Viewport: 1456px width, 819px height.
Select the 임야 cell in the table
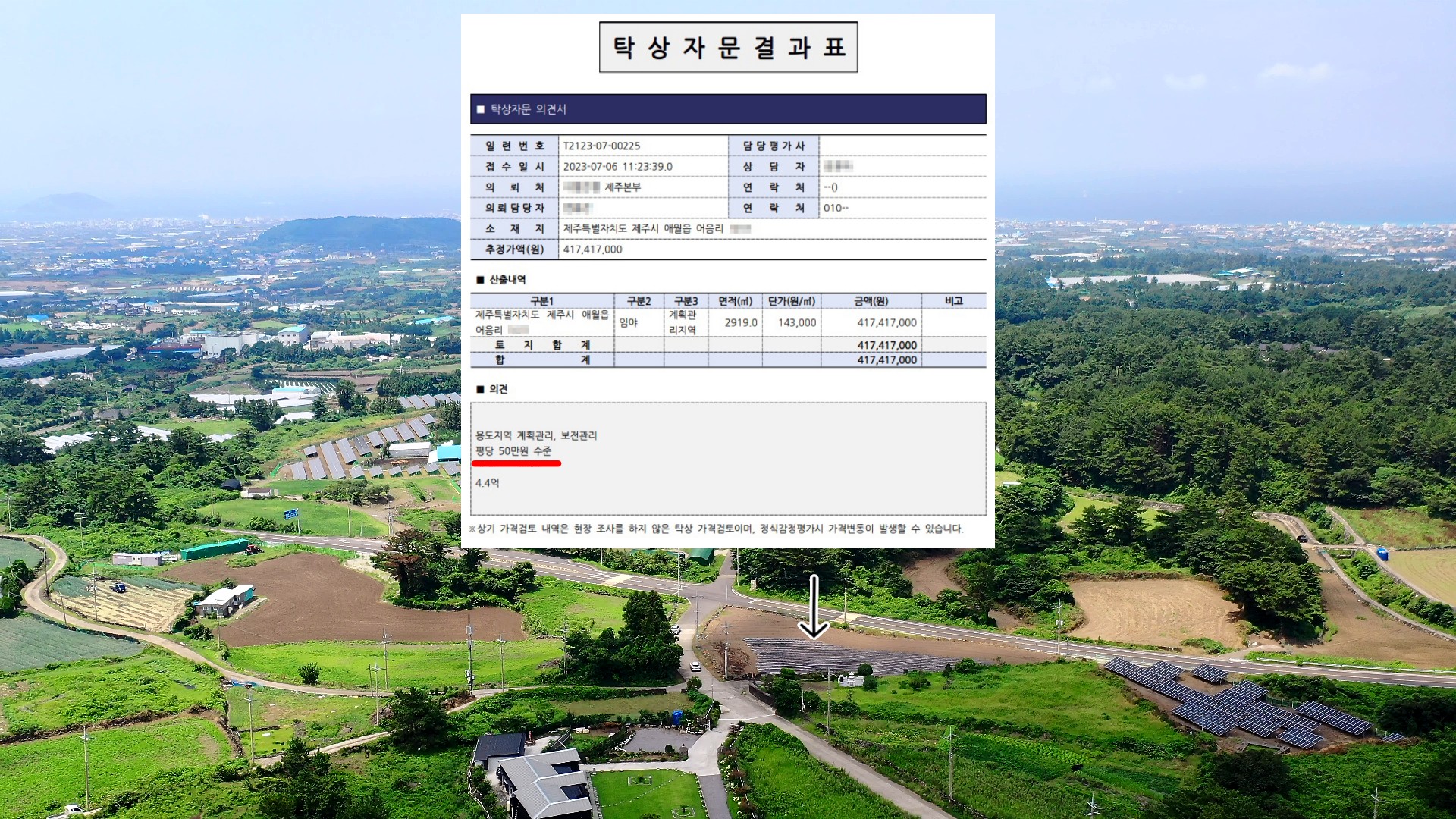629,322
